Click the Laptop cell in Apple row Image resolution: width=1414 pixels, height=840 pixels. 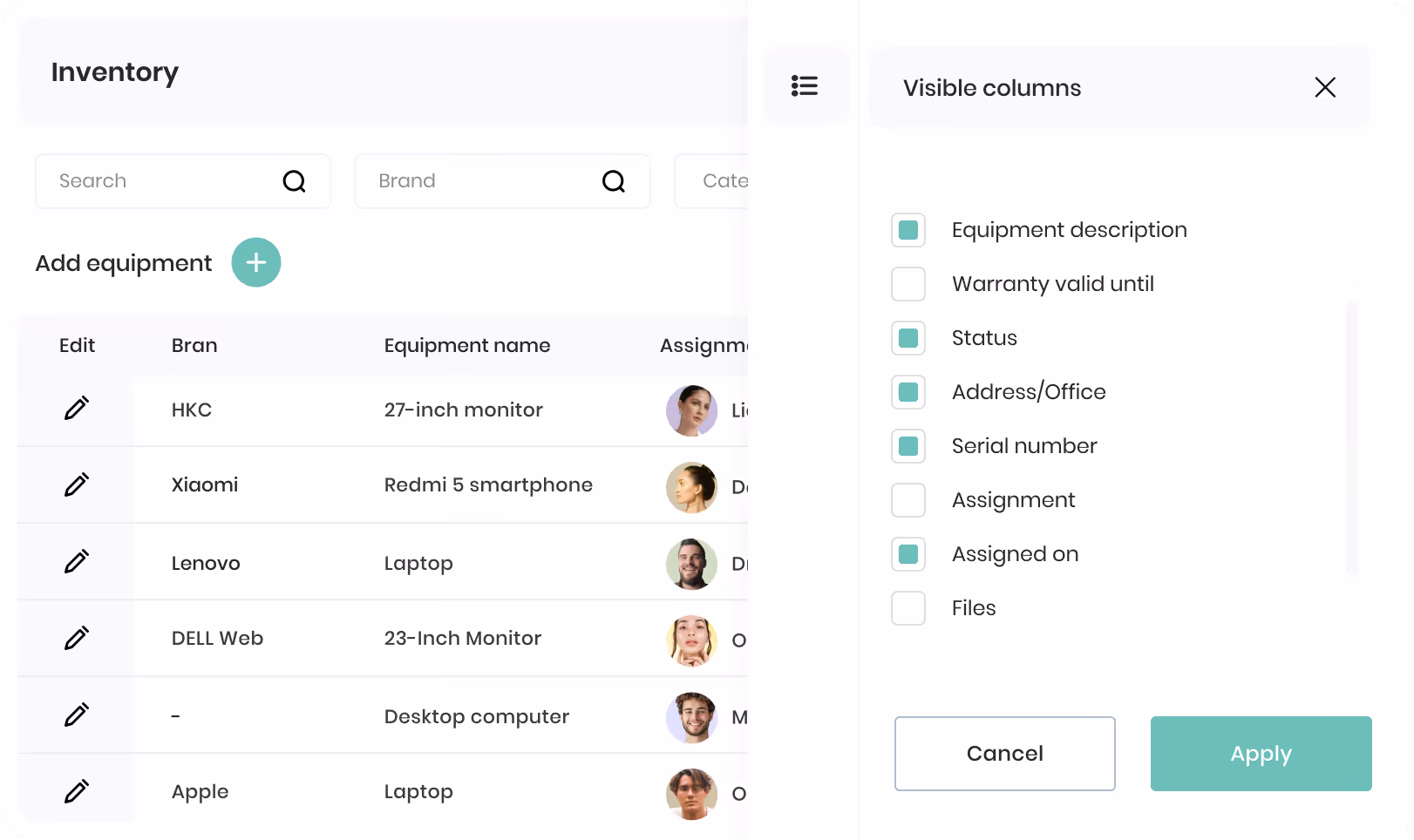418,792
